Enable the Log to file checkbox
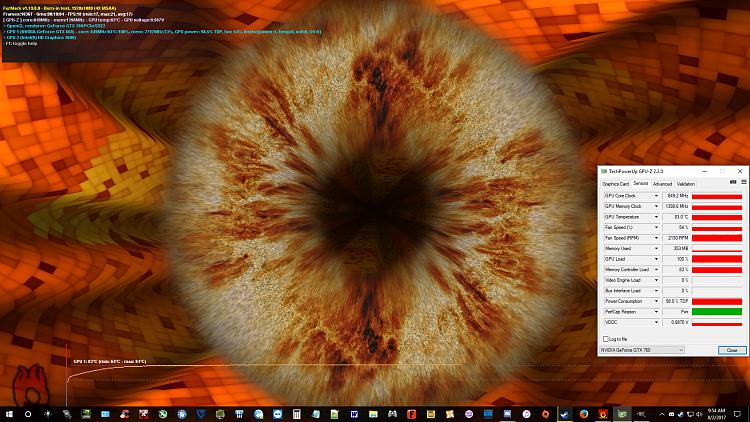The height and width of the screenshot is (422, 750). tap(606, 339)
